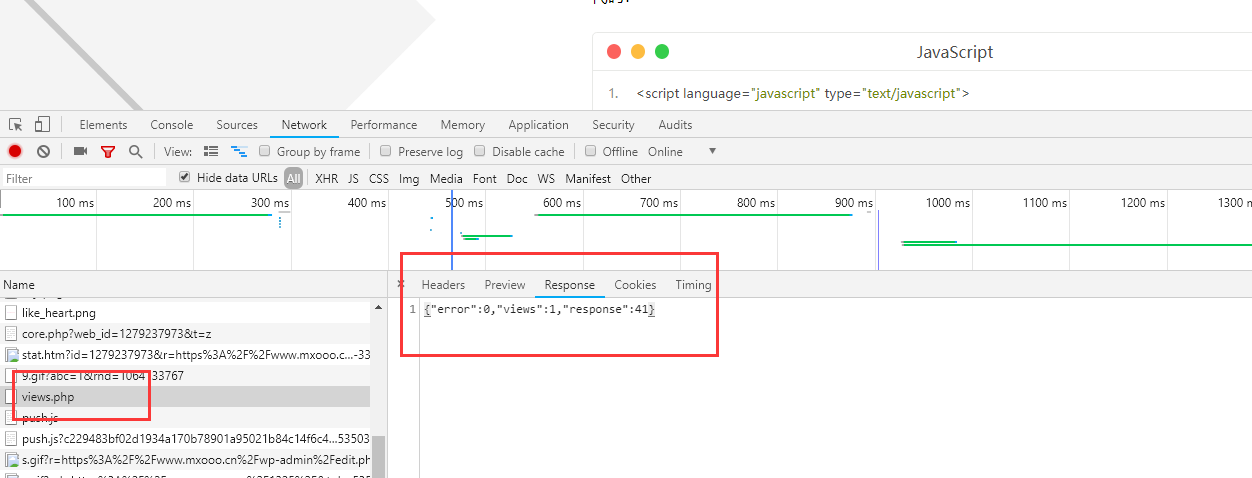Click the inspect element picker icon

[x=16, y=125]
